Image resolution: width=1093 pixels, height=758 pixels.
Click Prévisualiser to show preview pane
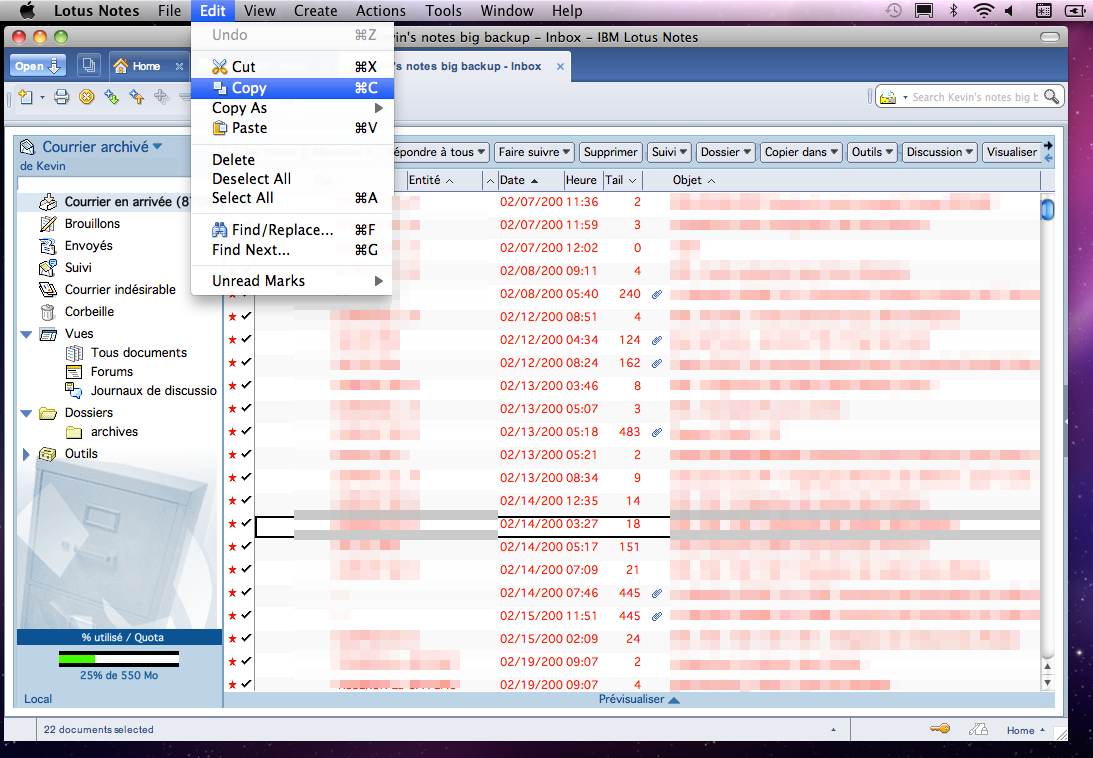(639, 699)
